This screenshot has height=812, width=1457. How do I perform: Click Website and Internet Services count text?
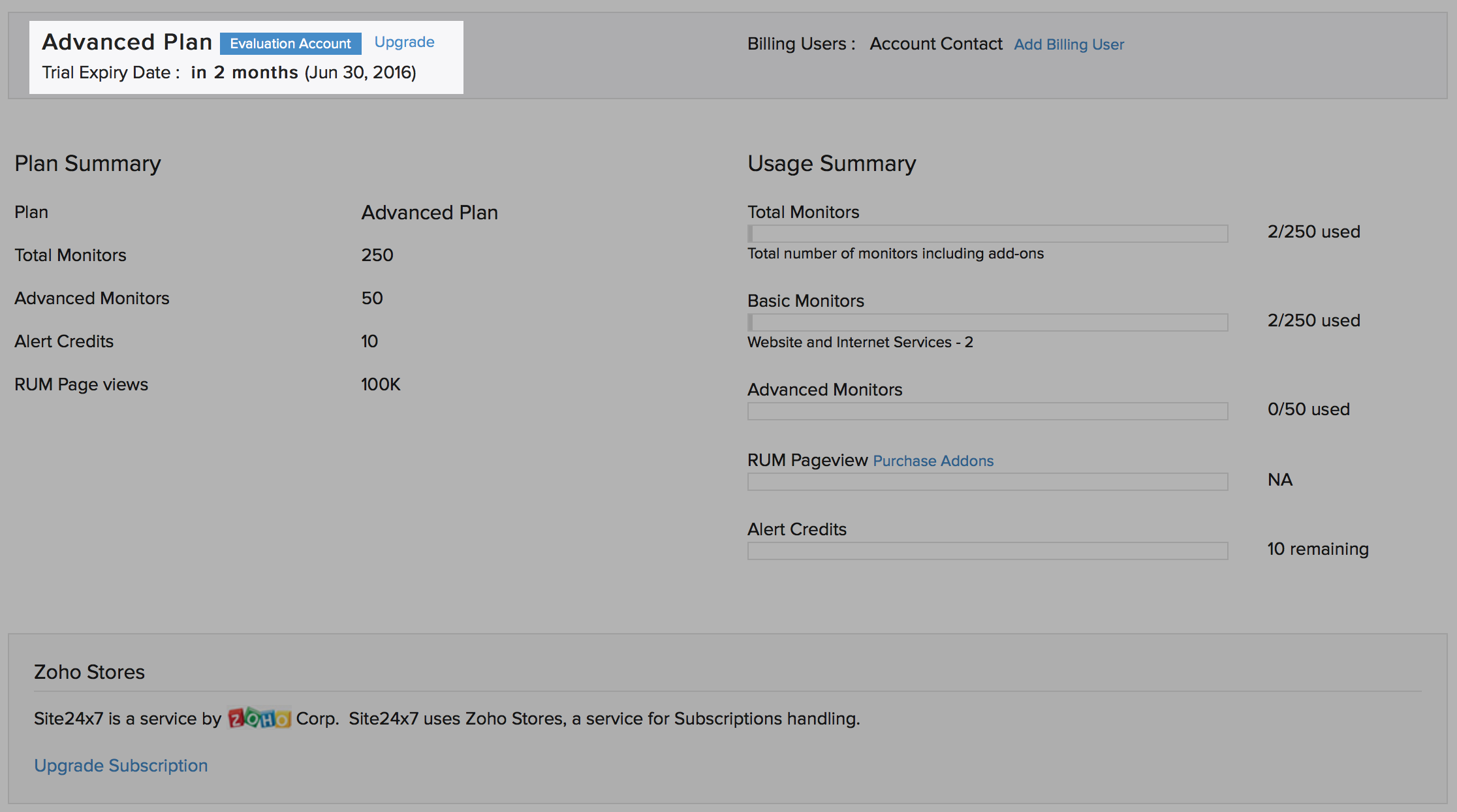coord(860,342)
